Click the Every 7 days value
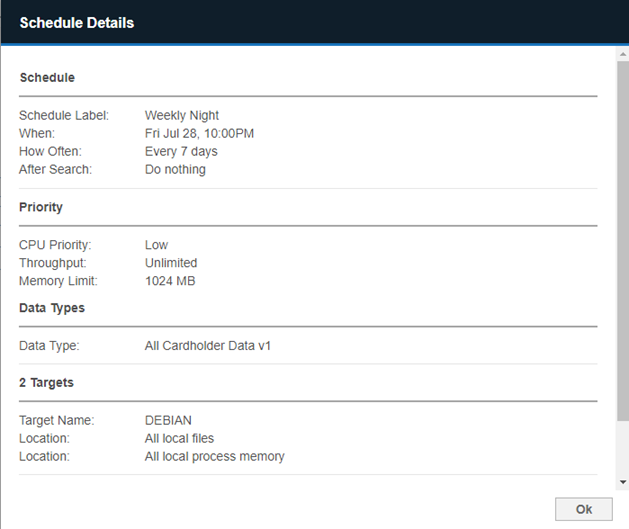Viewport: 629px width, 529px height. (181, 152)
